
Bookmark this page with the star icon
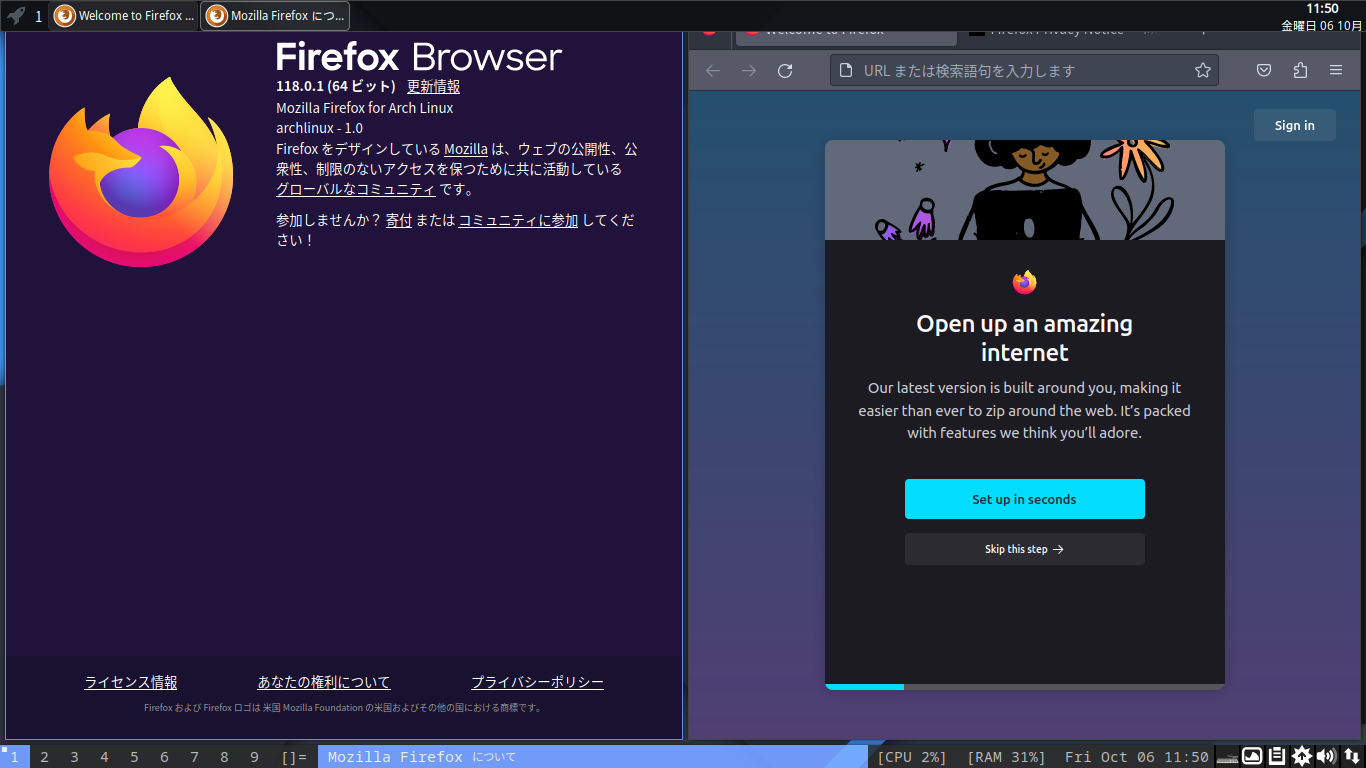(1203, 70)
